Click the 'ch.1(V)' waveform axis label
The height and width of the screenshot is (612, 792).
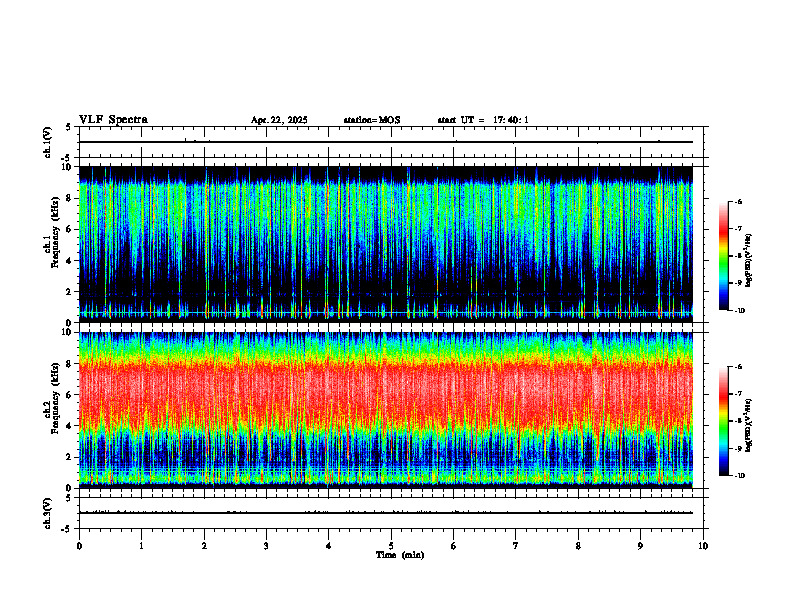pyautogui.click(x=48, y=142)
